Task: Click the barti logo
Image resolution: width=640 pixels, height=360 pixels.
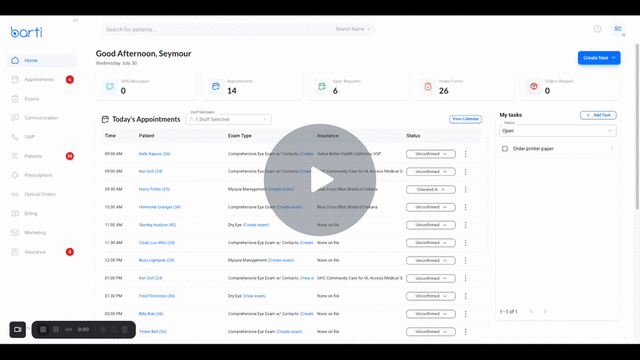Action: click(27, 32)
